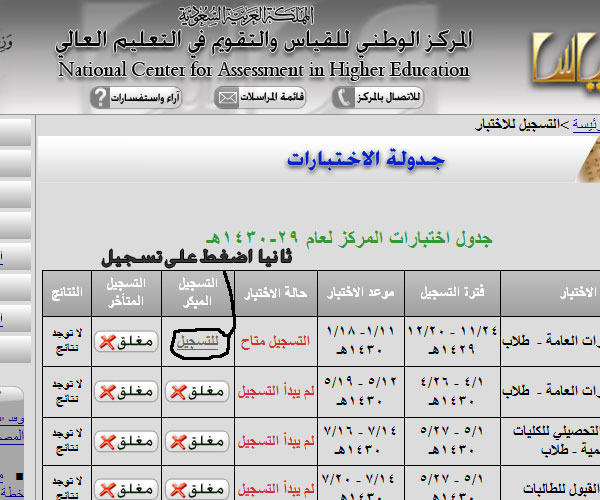The image size is (600, 500).
Task: Click the حالة الاختبار column header
Action: point(276,293)
